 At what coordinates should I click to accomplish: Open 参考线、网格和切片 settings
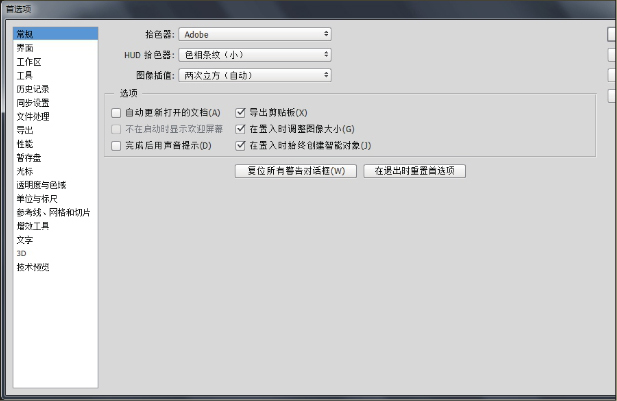click(x=53, y=212)
